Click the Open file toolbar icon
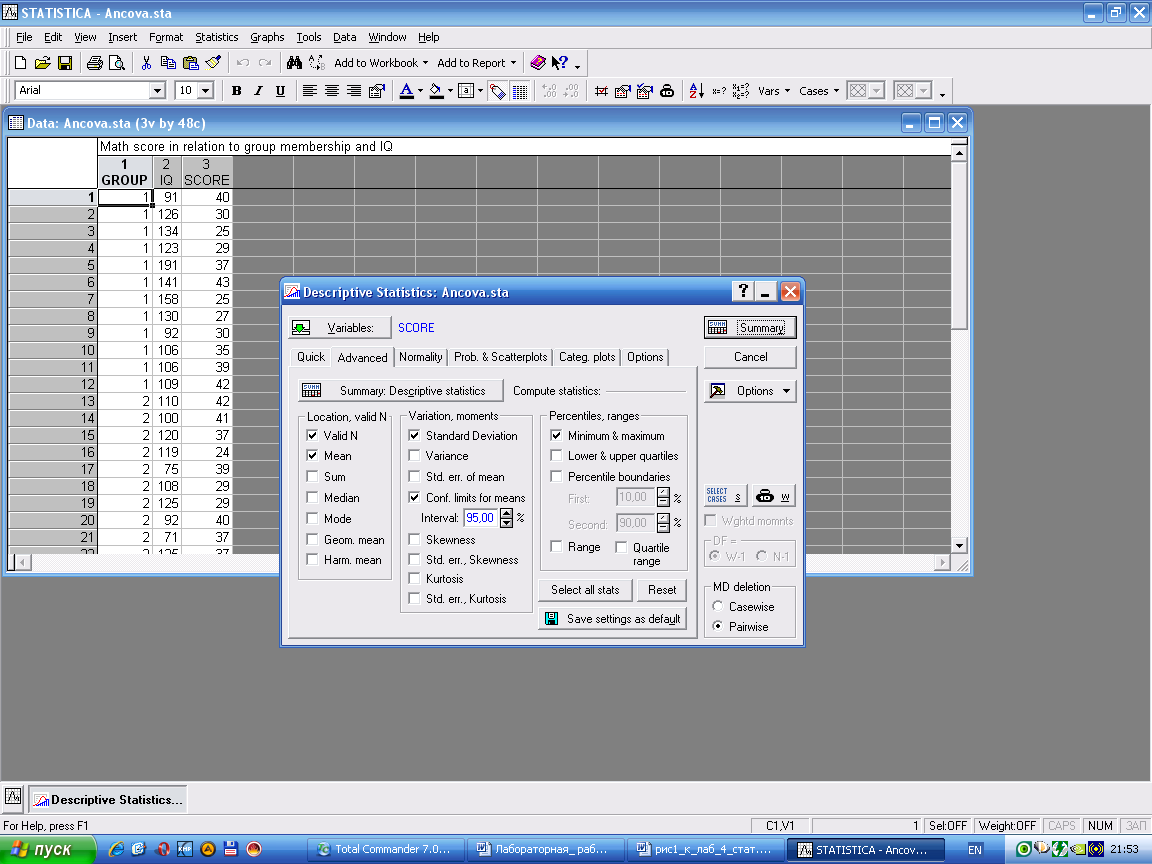This screenshot has height=864, width=1152. coord(43,63)
